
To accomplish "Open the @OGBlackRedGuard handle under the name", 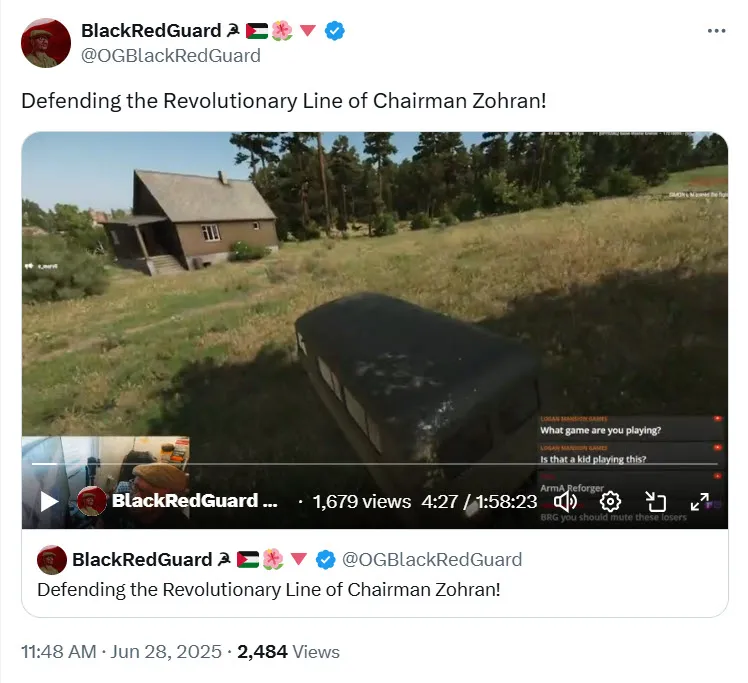I will [171, 56].
